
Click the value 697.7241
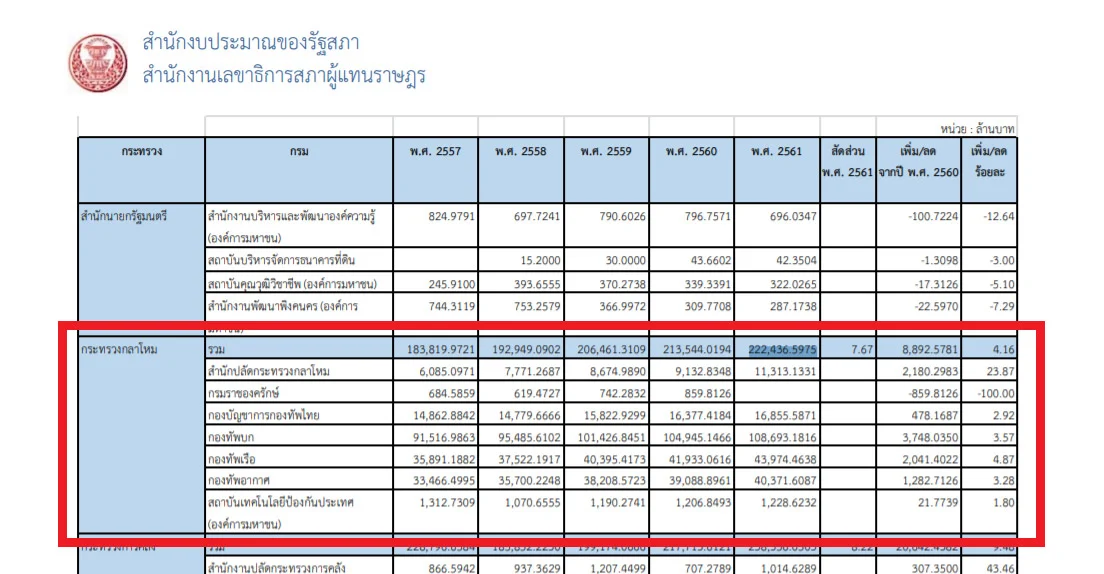[x=537, y=216]
